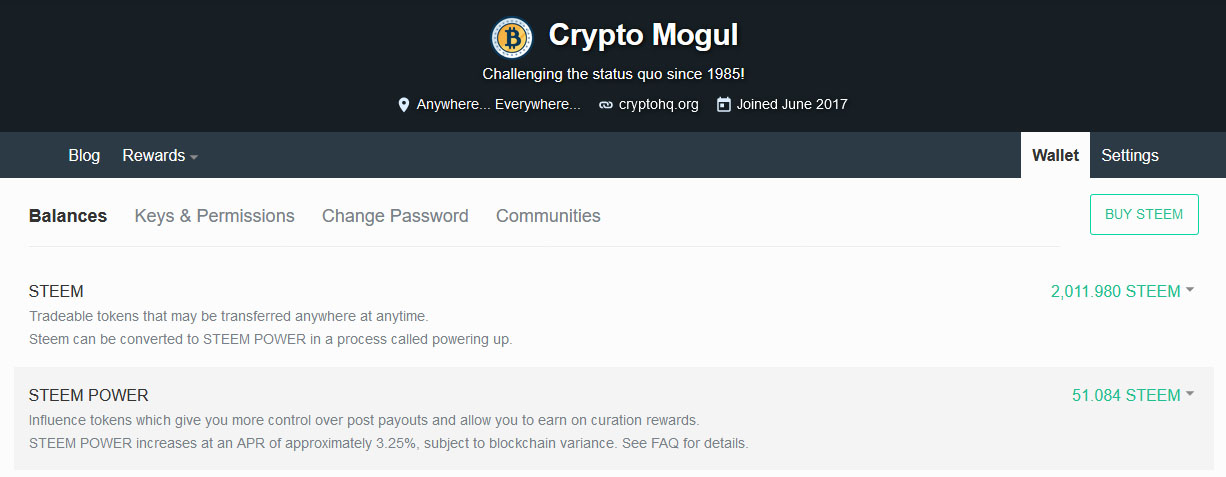This screenshot has width=1226, height=477.
Task: Click the Bitcoin profile avatar icon
Action: 512,38
